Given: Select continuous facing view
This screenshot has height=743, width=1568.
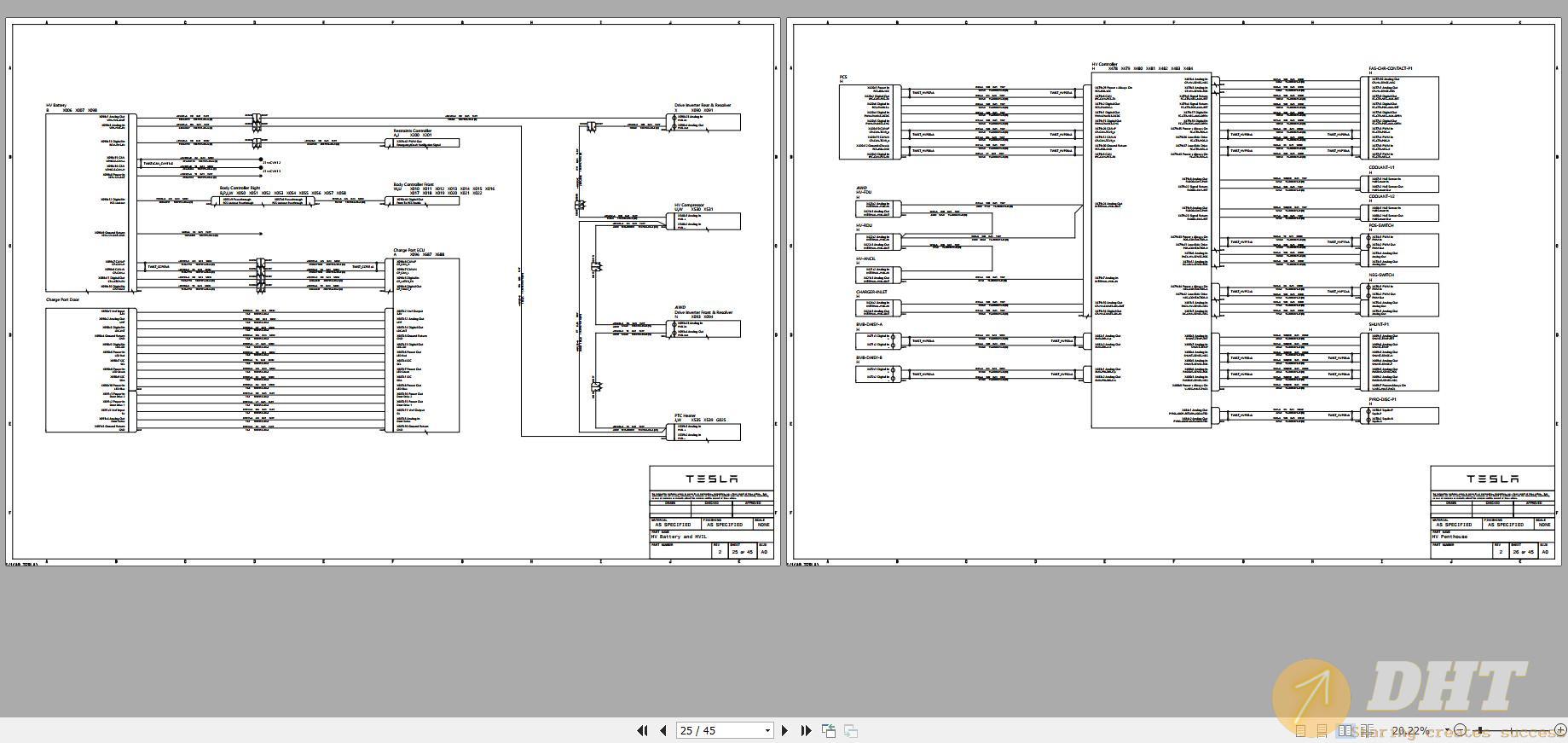Looking at the screenshot, I should click(x=1368, y=731).
